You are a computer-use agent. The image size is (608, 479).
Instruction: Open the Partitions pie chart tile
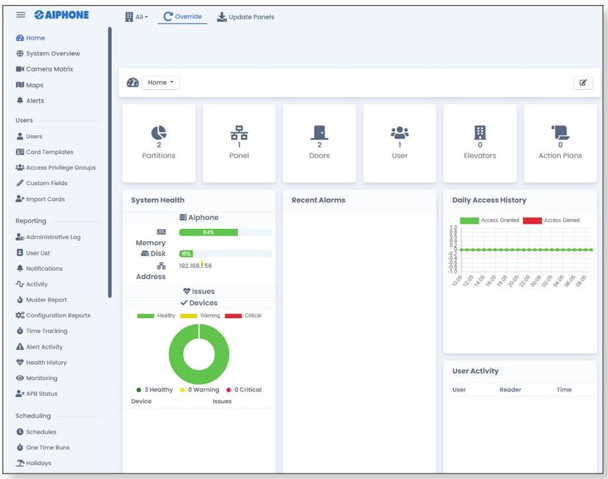(159, 142)
